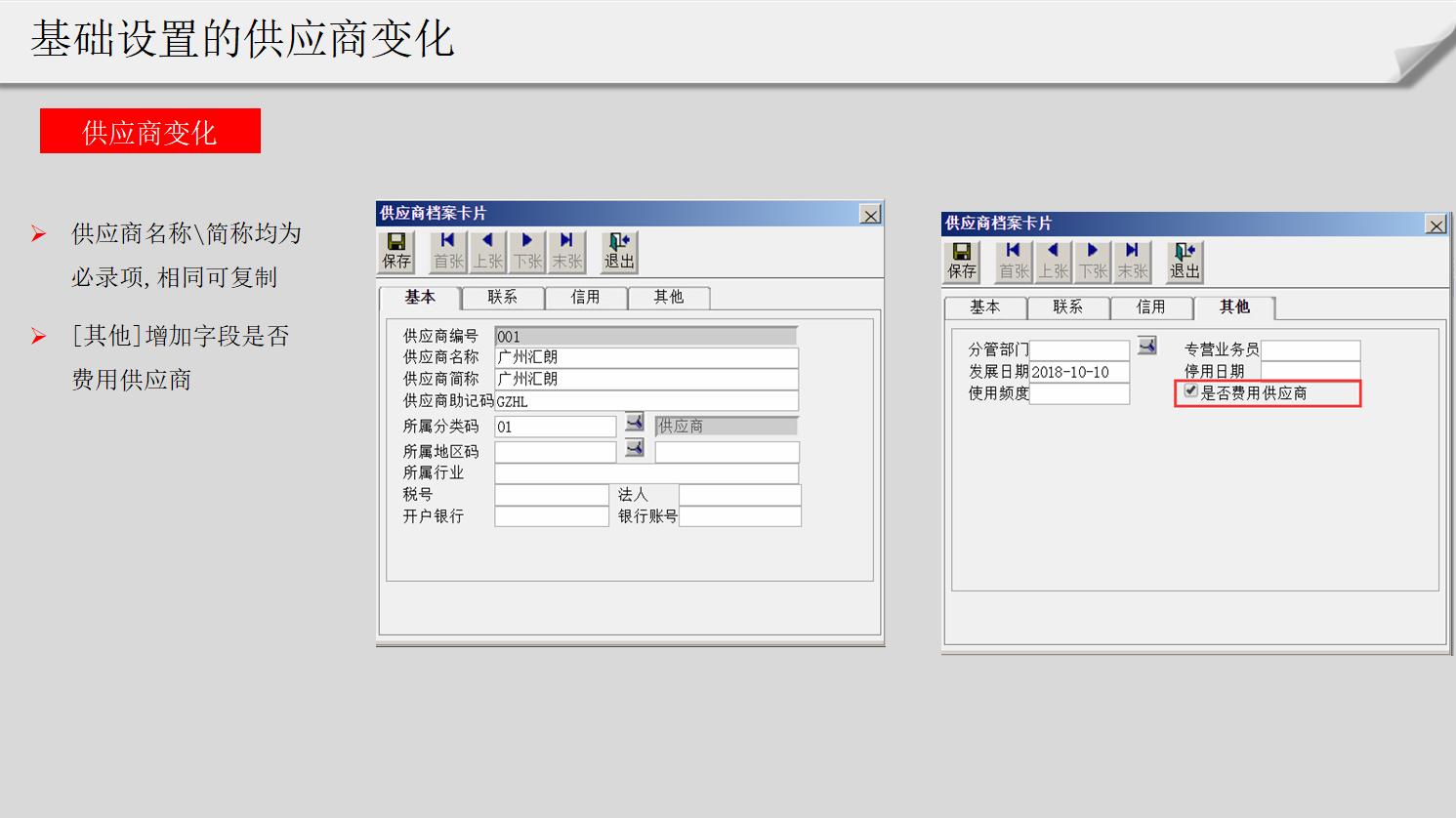The height and width of the screenshot is (818, 1456).
Task: Open the lookup icon beside 所属分类码
Action: coord(635,423)
